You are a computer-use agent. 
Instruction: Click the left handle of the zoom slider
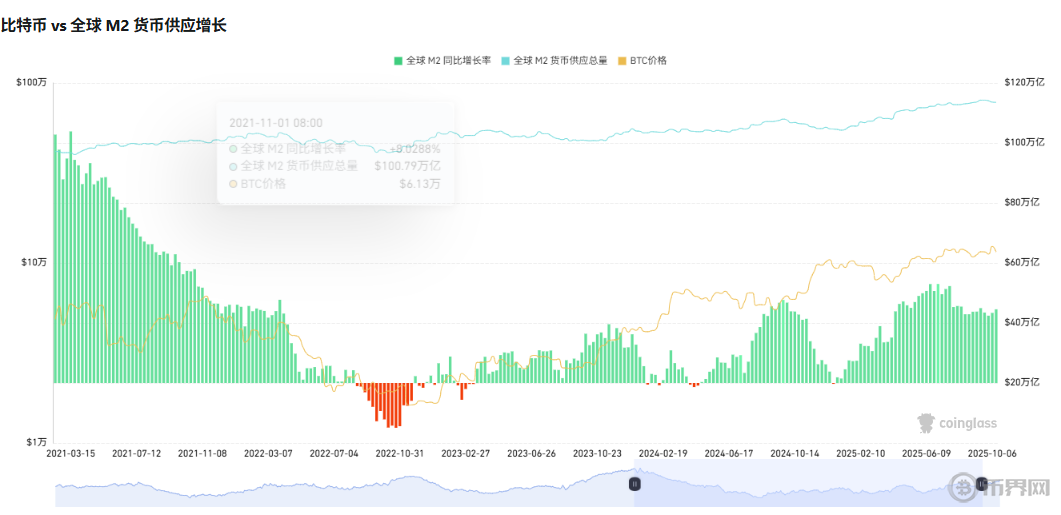634,484
